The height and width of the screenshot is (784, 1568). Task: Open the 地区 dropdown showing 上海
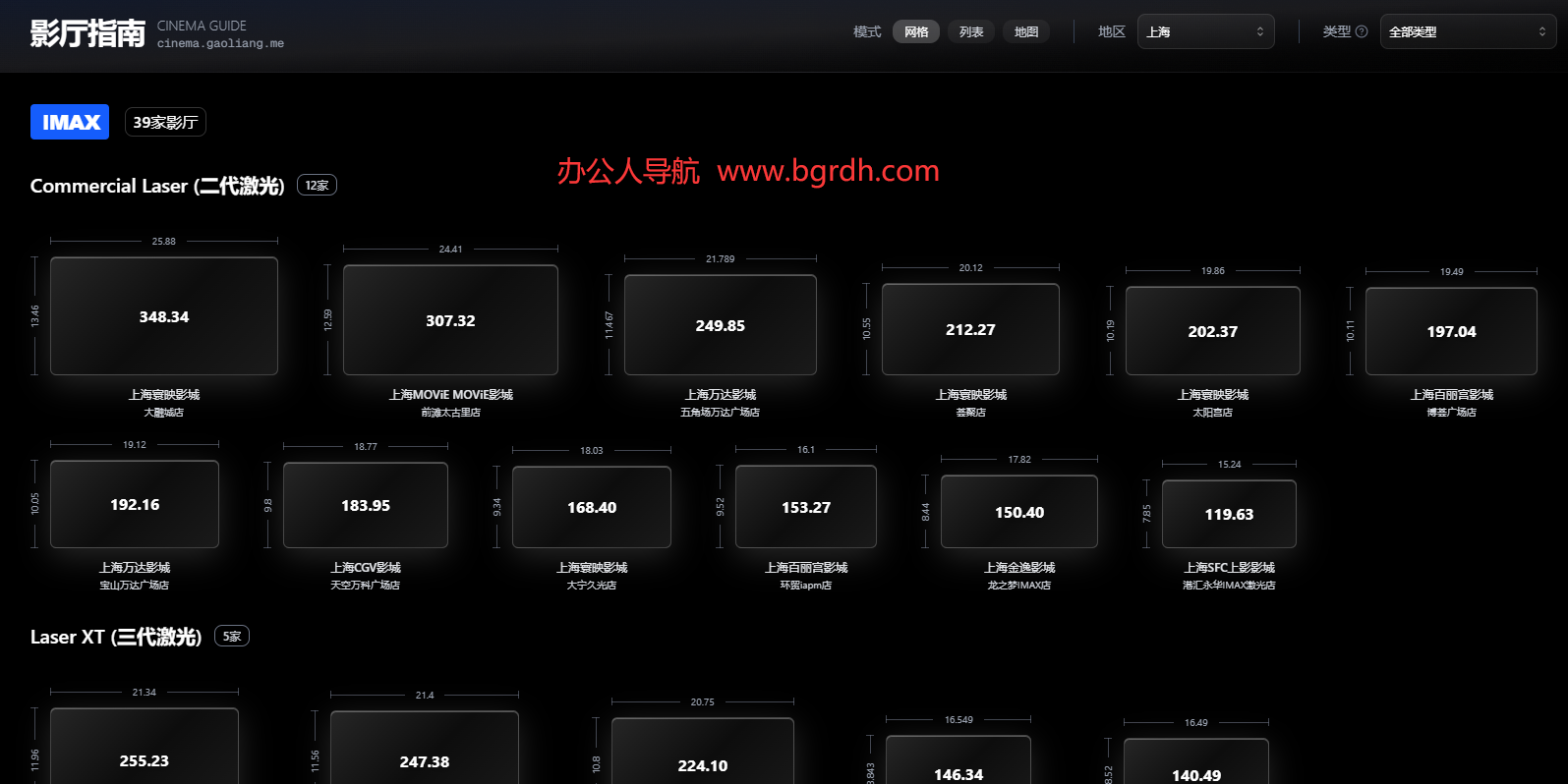(1206, 31)
